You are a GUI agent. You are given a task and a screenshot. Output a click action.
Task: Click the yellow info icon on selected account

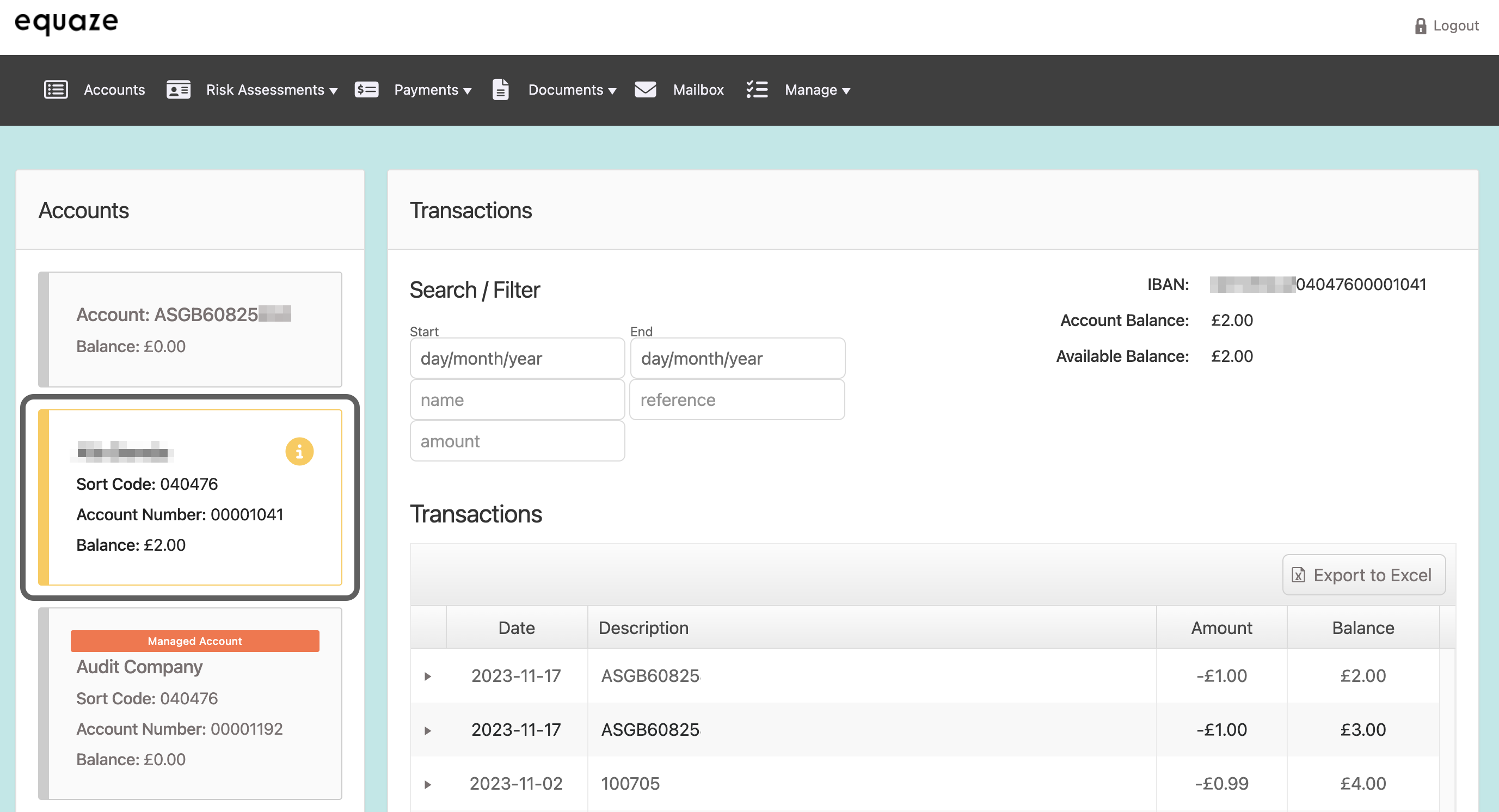(299, 451)
